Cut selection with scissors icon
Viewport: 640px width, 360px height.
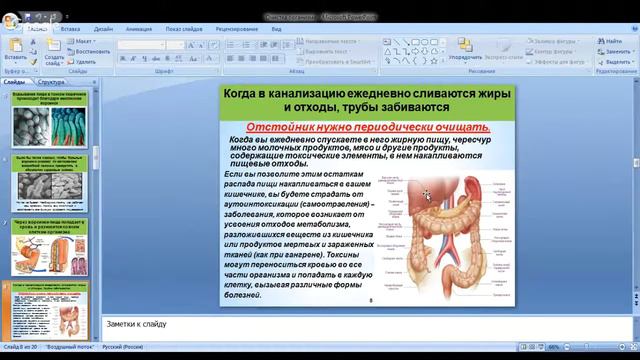coord(33,42)
